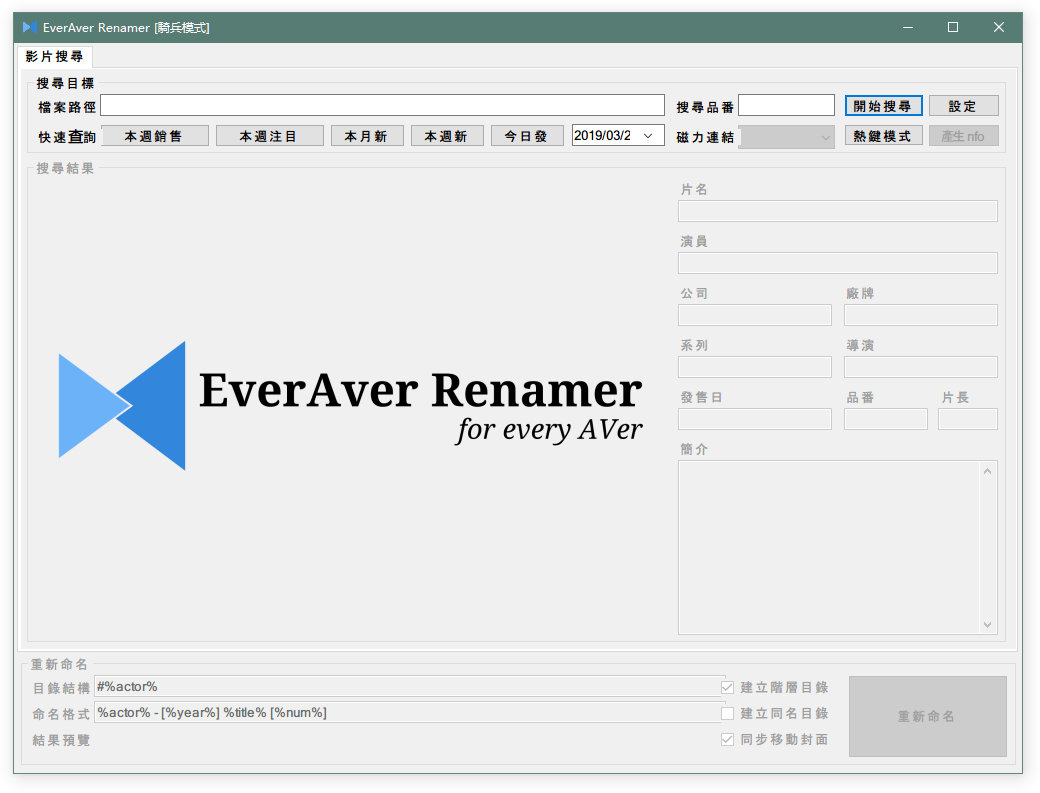This screenshot has width=1040, height=793.
Task: Click the 系列 series field
Action: (755, 367)
